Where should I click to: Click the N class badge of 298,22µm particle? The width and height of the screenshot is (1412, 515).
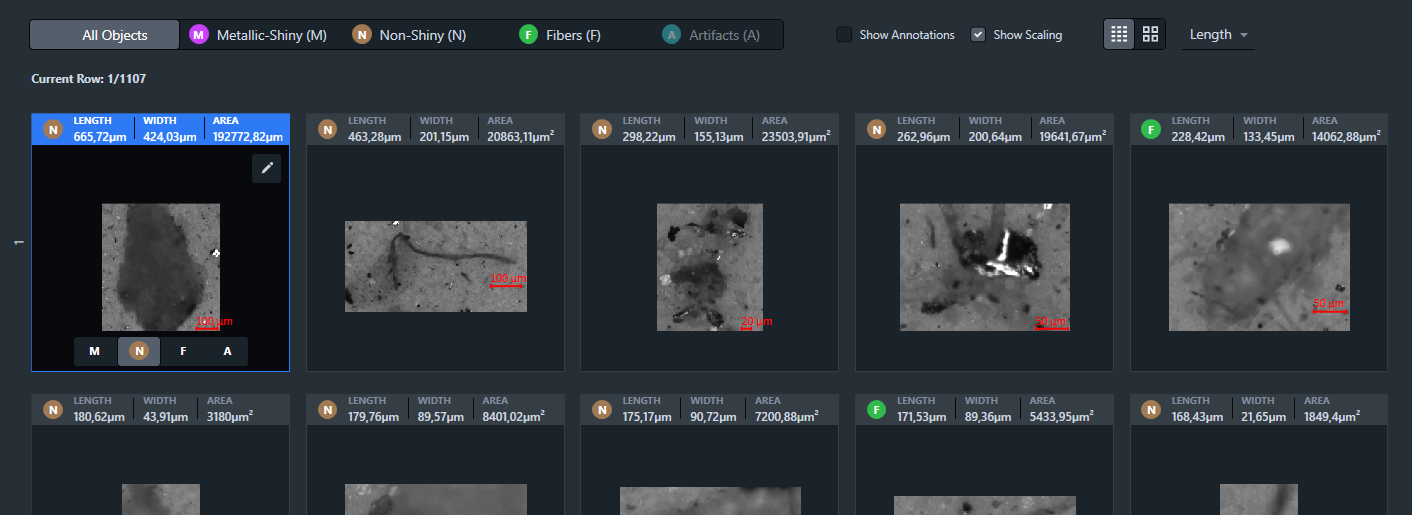click(x=602, y=129)
